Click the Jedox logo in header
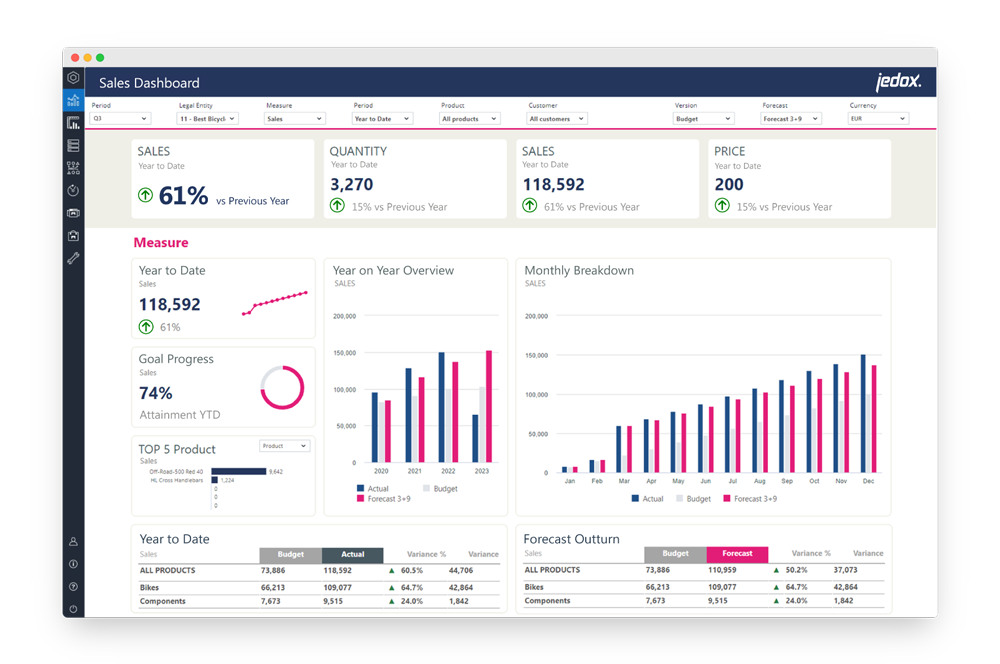Image resolution: width=1000 pixels, height=664 pixels. click(897, 82)
